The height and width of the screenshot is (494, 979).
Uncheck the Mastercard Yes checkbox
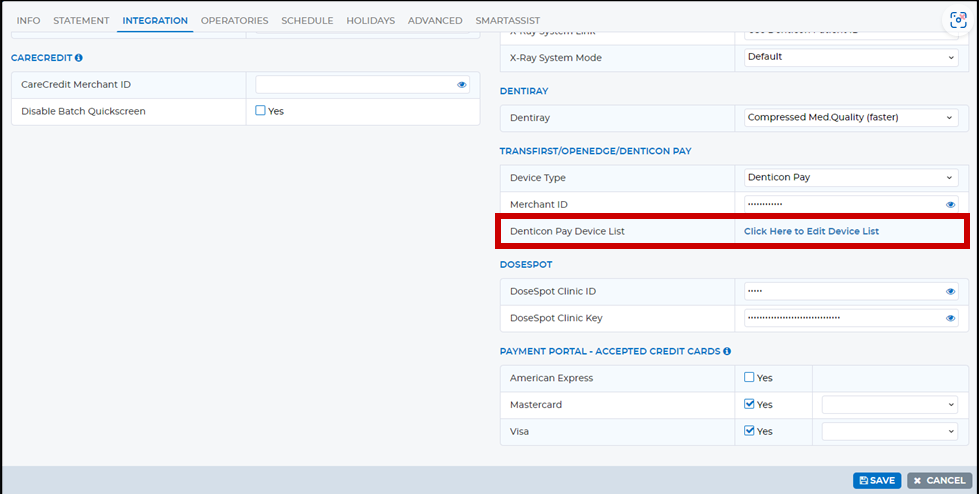749,404
